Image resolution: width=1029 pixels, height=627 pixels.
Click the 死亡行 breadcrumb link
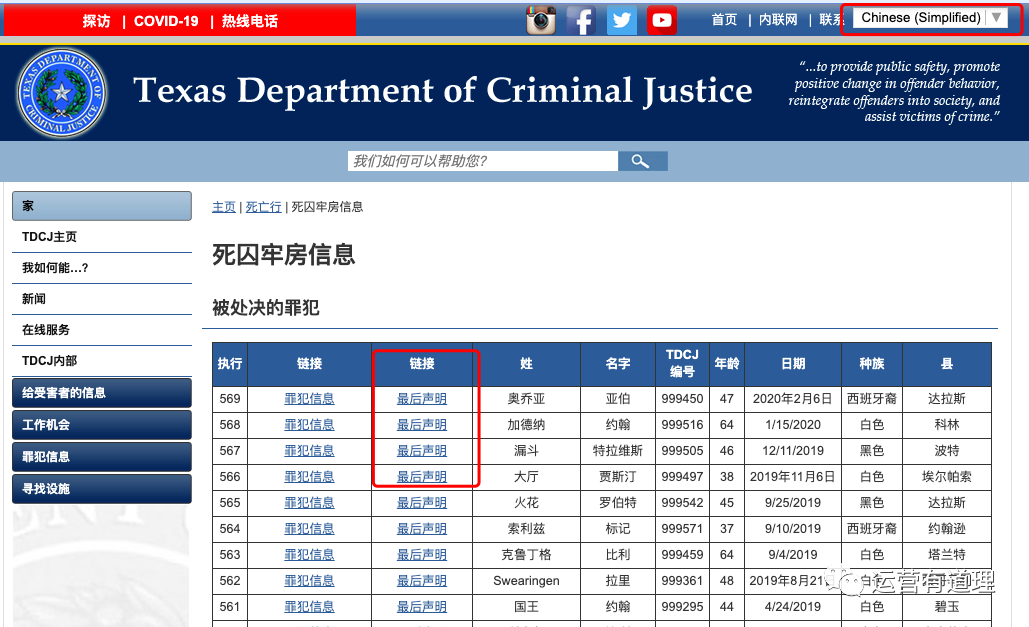[263, 207]
